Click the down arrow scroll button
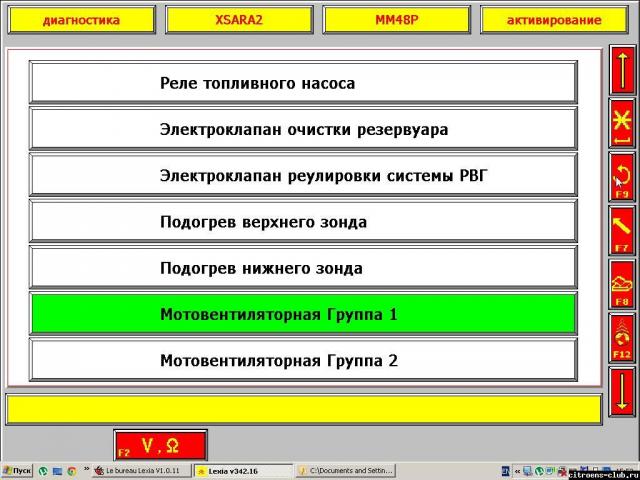 (x=622, y=391)
